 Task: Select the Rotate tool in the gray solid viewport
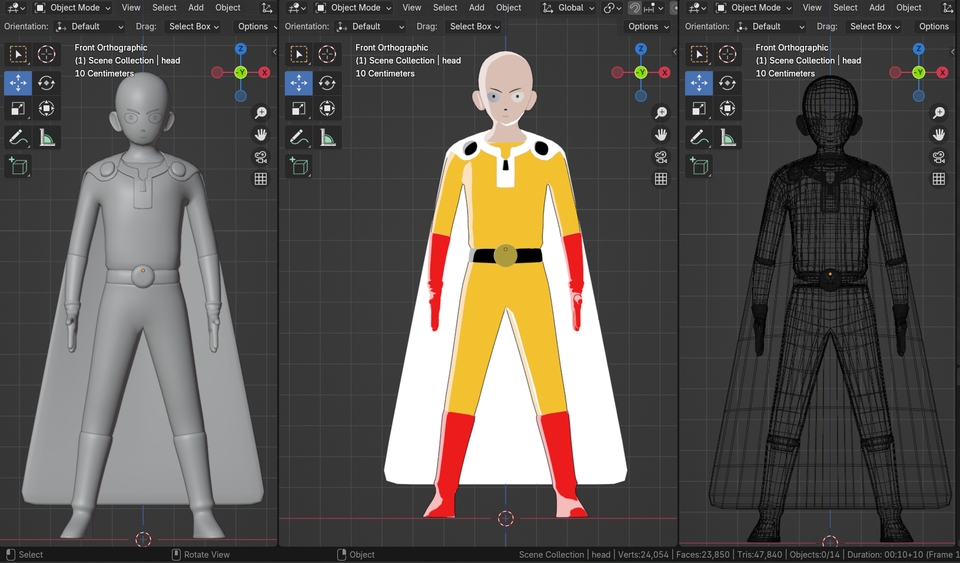pyautogui.click(x=46, y=83)
